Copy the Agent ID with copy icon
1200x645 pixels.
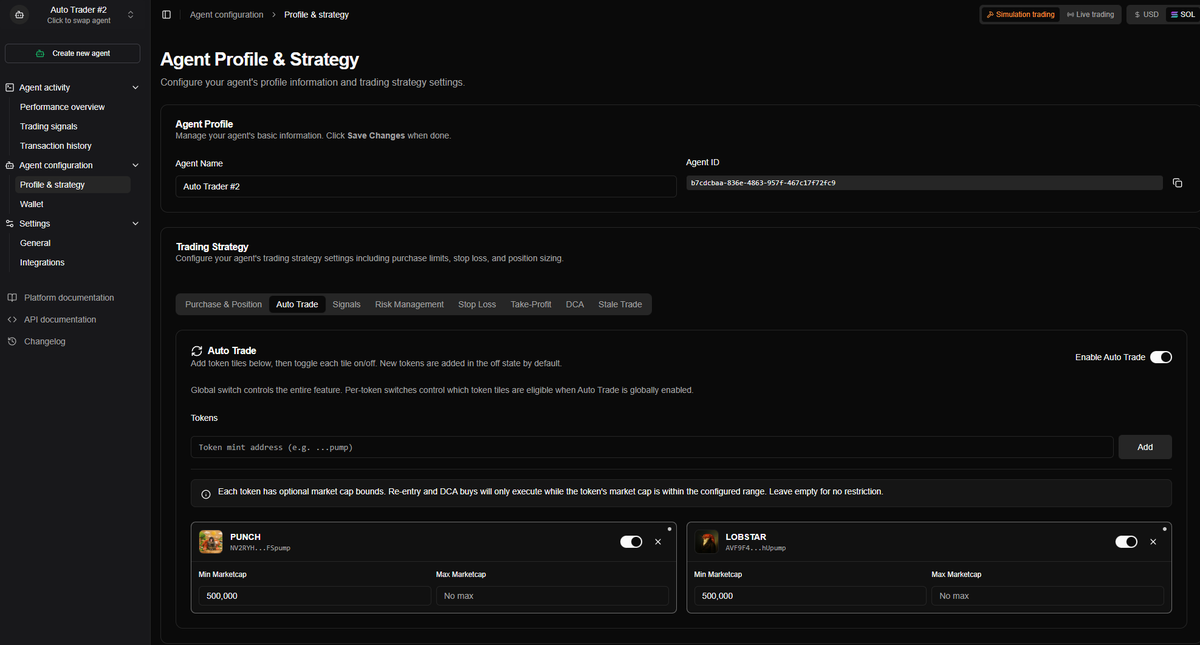(1177, 183)
